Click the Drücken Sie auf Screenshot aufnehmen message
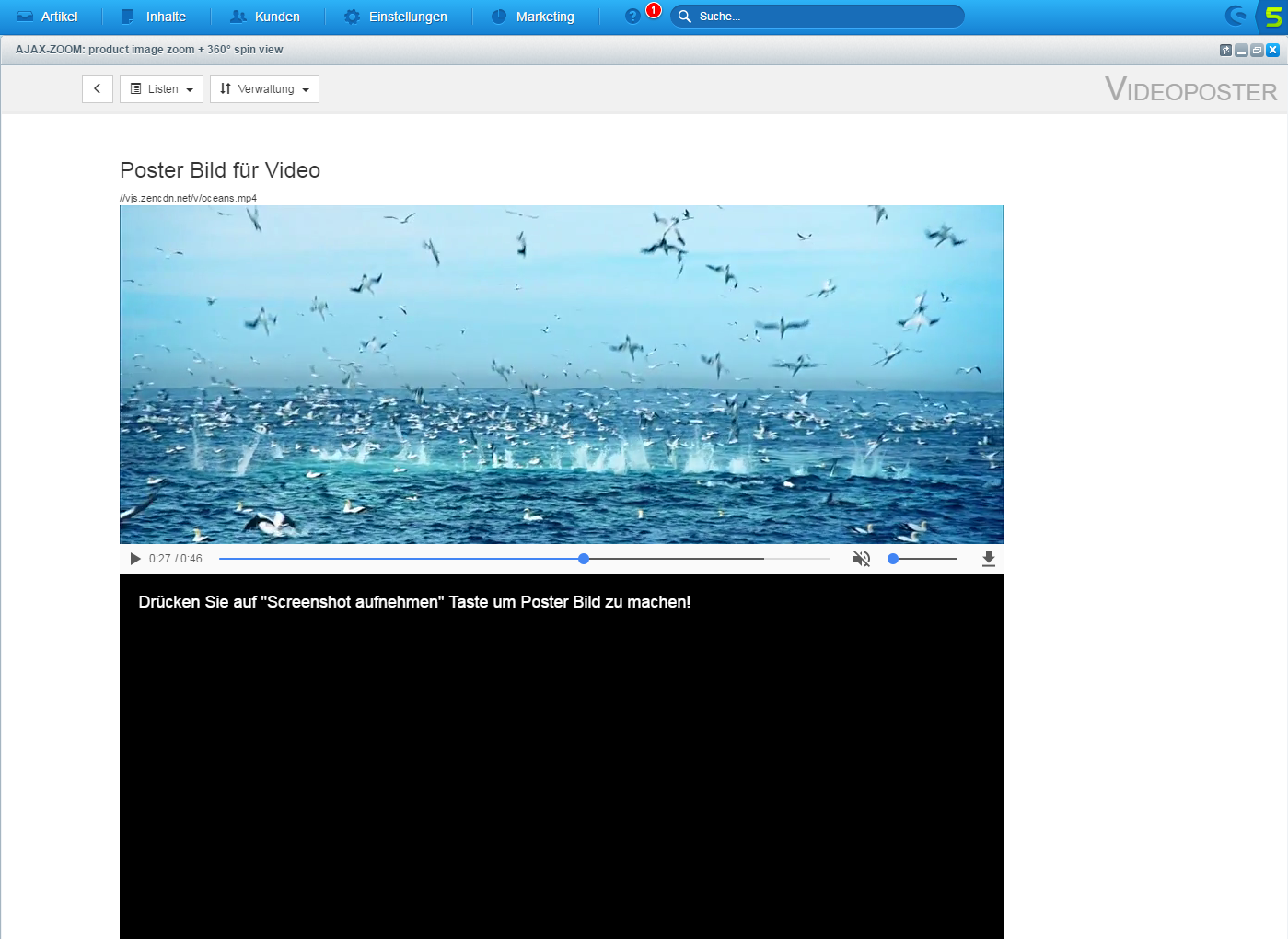Viewport: 1288px width, 939px height. coord(414,602)
